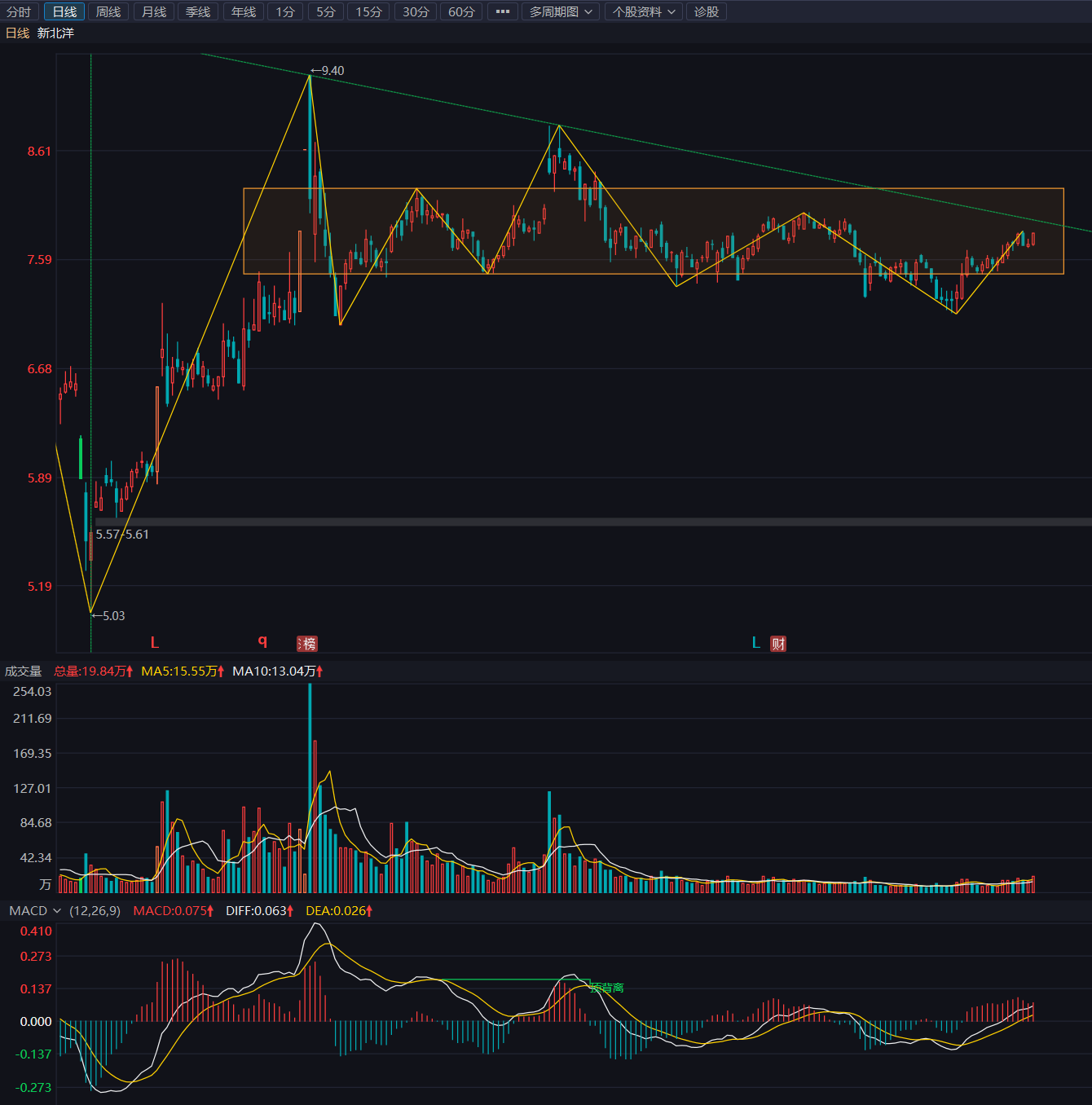
Task: Switch to 15分 period chart
Action: pyautogui.click(x=368, y=11)
